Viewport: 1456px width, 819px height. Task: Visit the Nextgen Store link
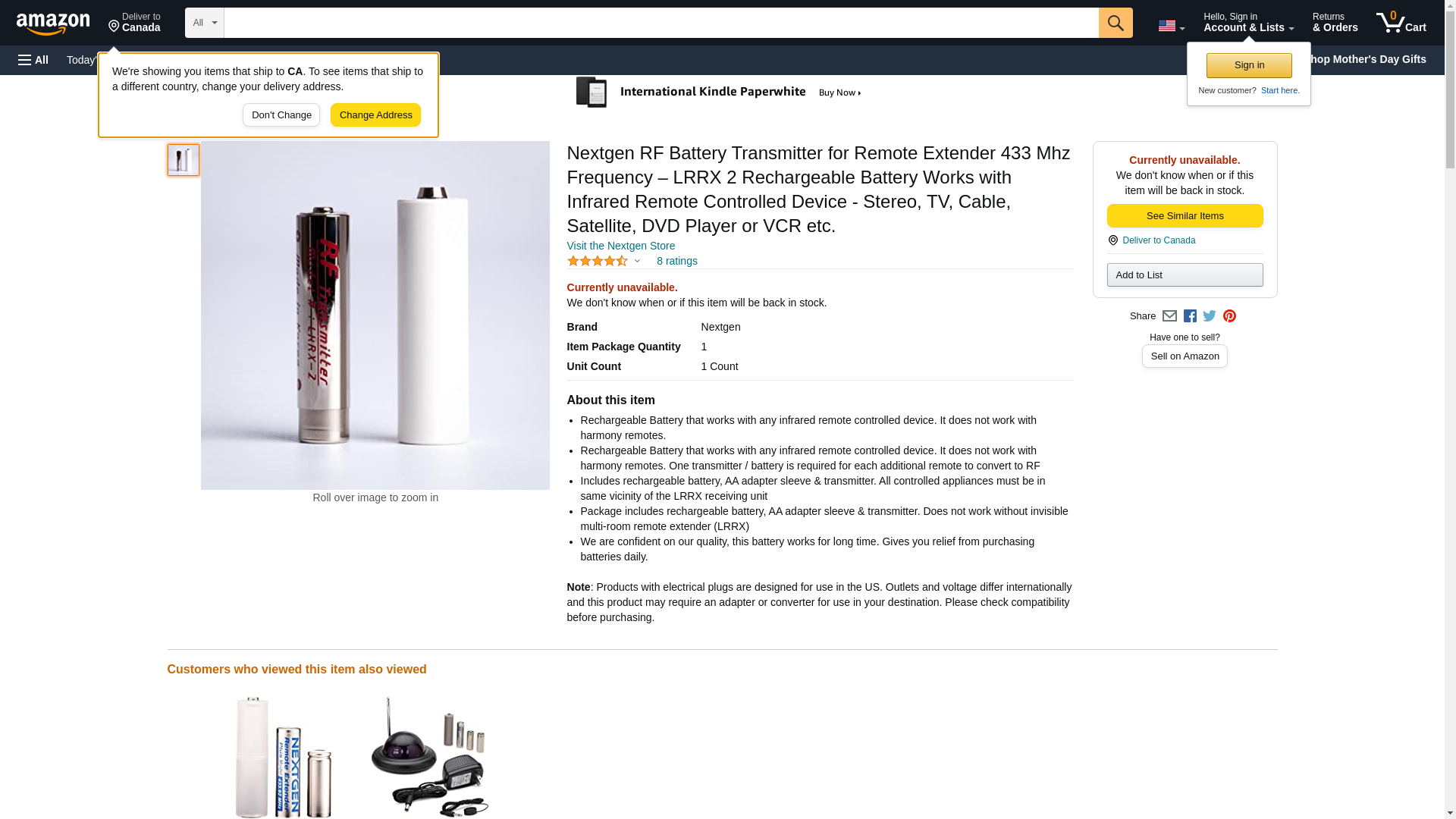click(620, 246)
